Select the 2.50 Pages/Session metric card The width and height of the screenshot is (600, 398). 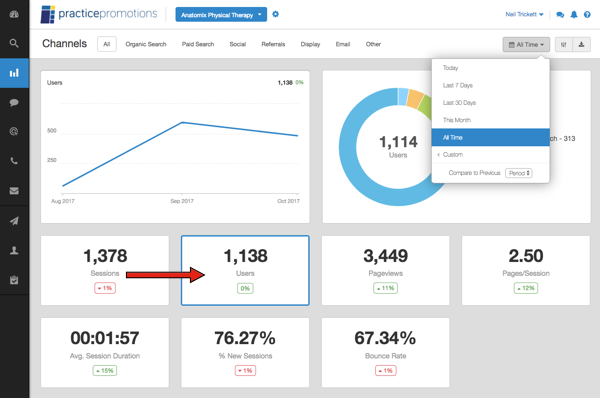526,270
